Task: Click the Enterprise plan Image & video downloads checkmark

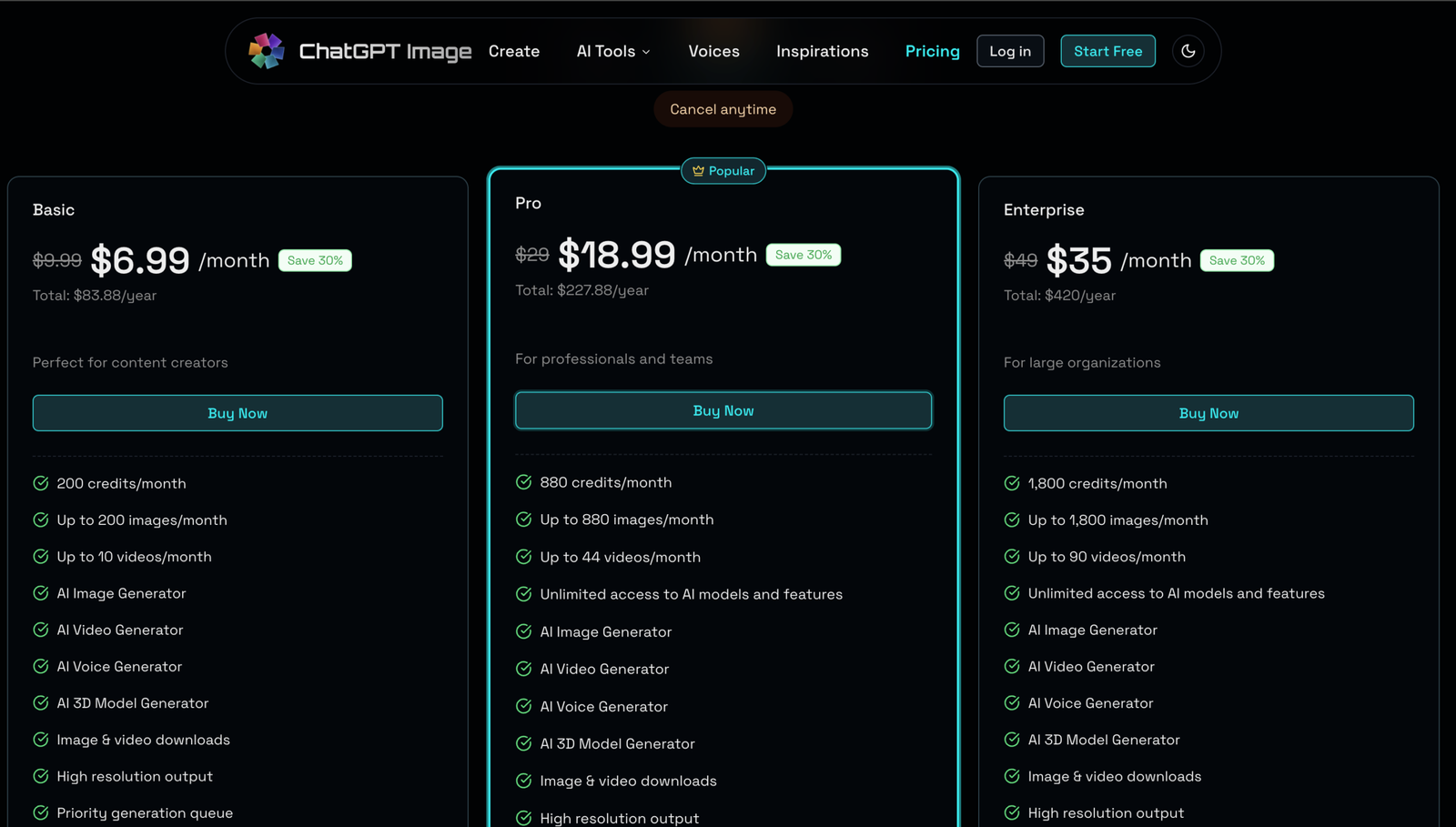Action: click(1012, 776)
